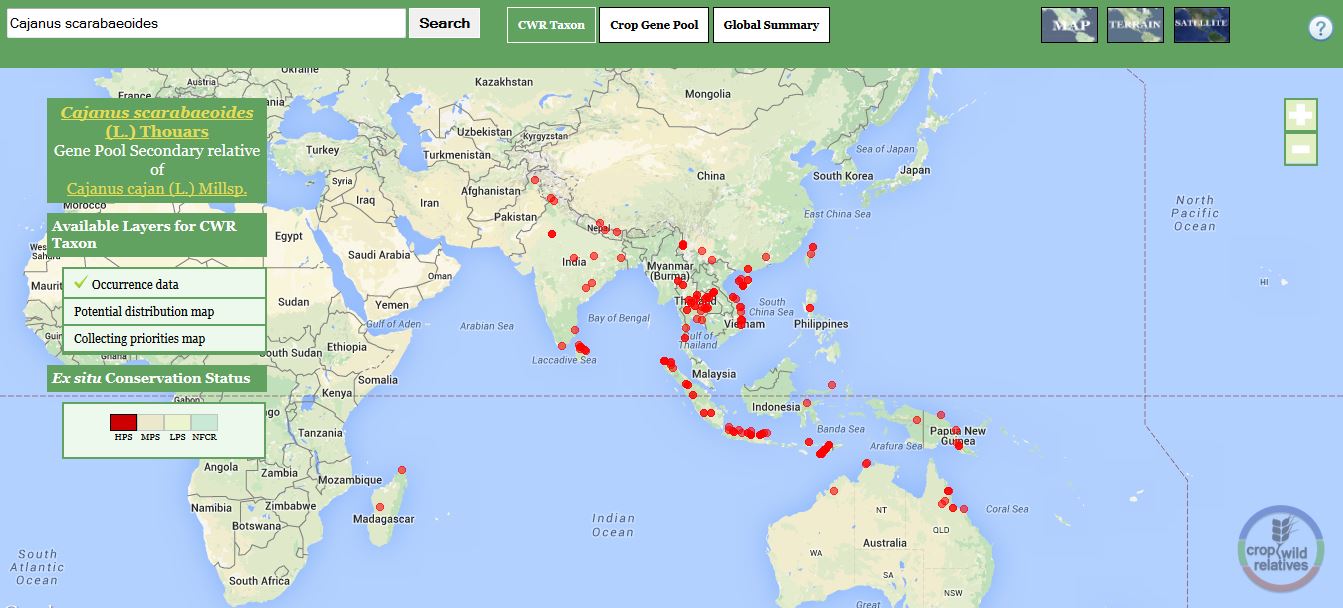The height and width of the screenshot is (608, 1343).
Task: Focus the taxon search input field
Action: tap(206, 23)
